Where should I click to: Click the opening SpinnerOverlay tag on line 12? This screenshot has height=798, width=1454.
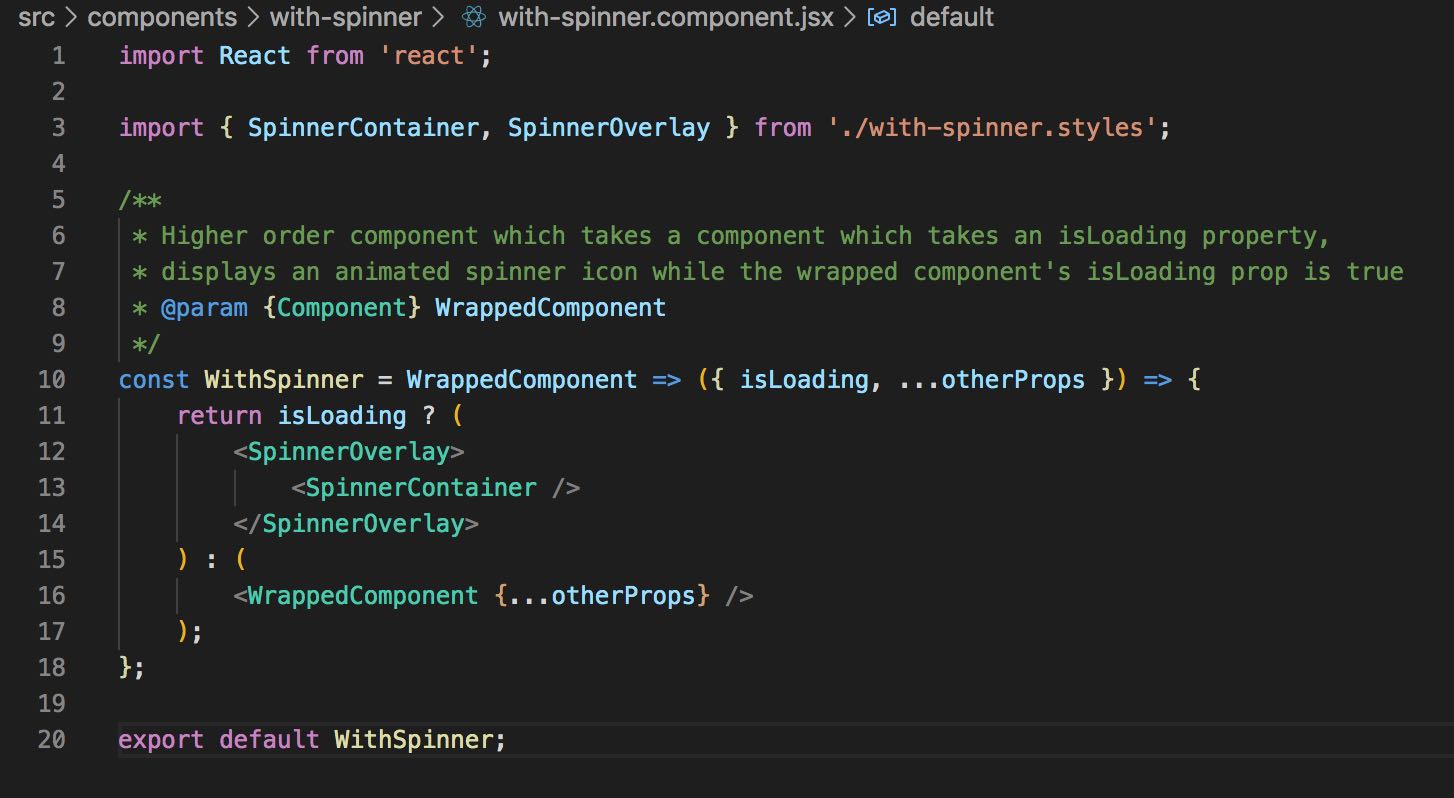pyautogui.click(x=349, y=452)
